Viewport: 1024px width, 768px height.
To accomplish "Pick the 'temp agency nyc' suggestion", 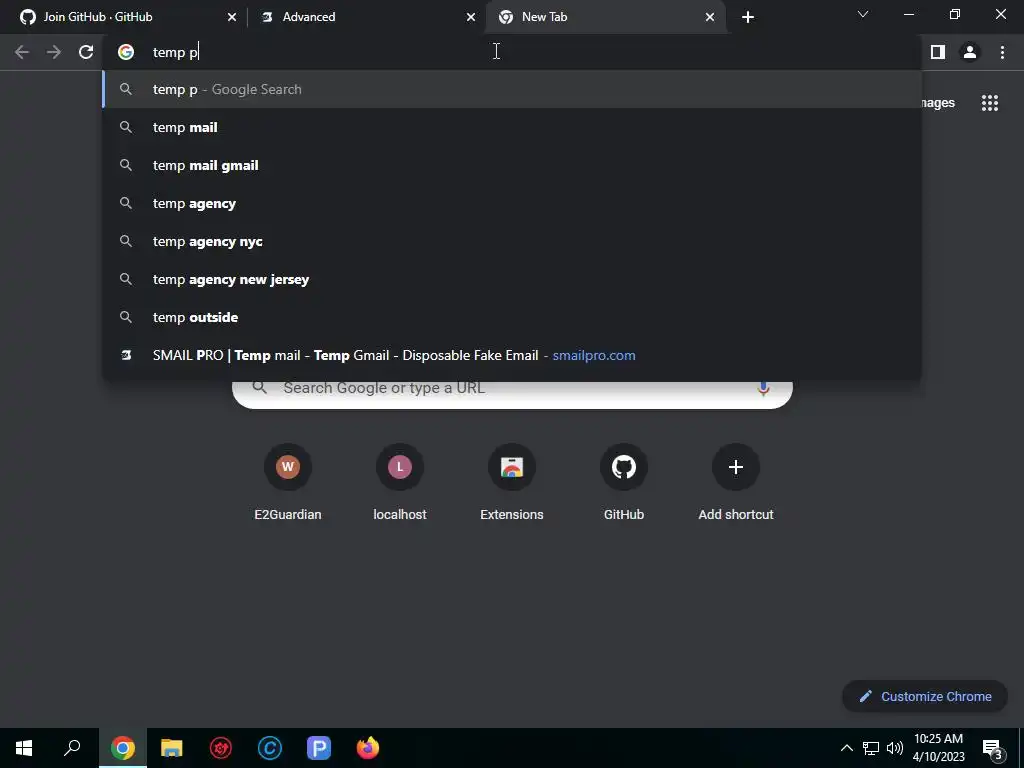I will [x=512, y=241].
